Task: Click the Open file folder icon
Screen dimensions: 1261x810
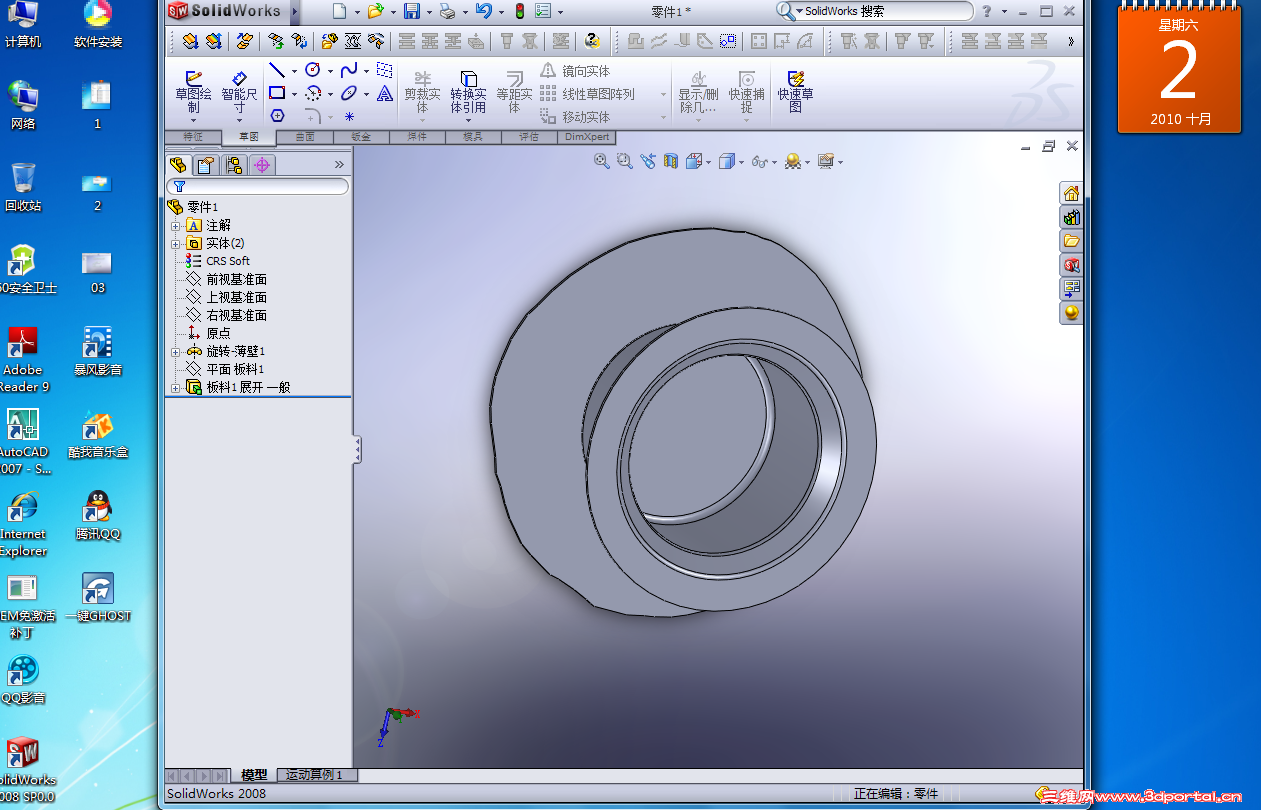Action: tap(375, 11)
